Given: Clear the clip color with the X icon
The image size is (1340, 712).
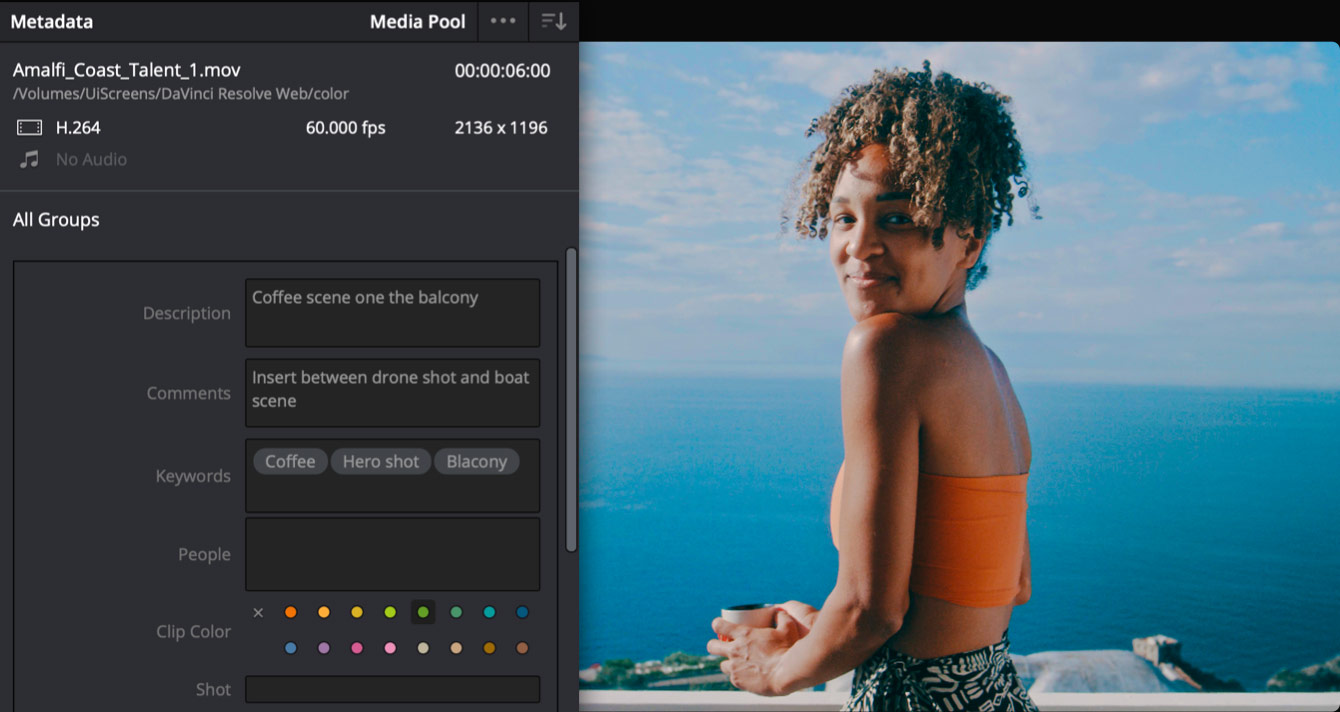Looking at the screenshot, I should [258, 612].
